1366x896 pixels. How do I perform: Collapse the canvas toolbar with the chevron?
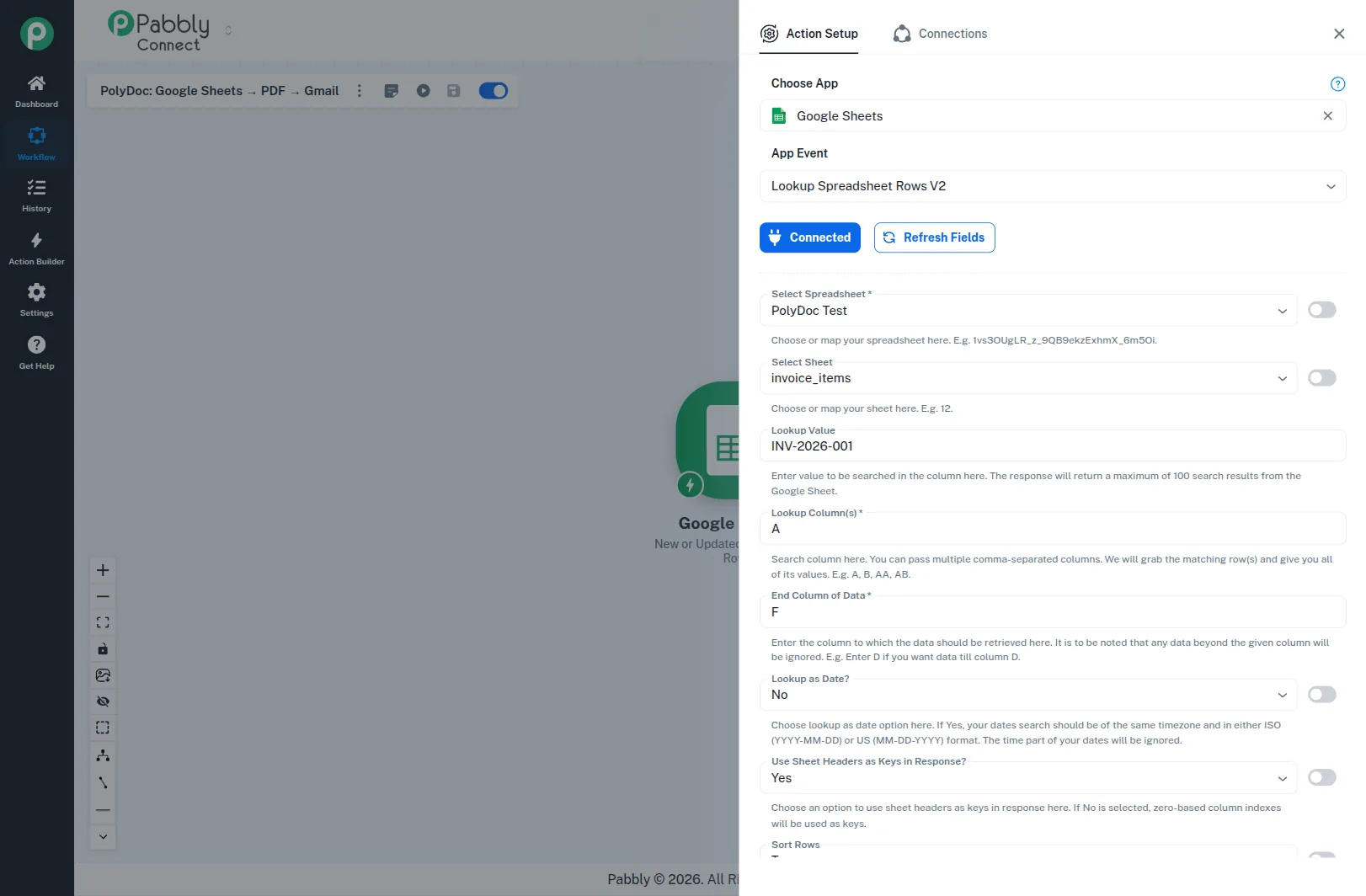pos(103,836)
